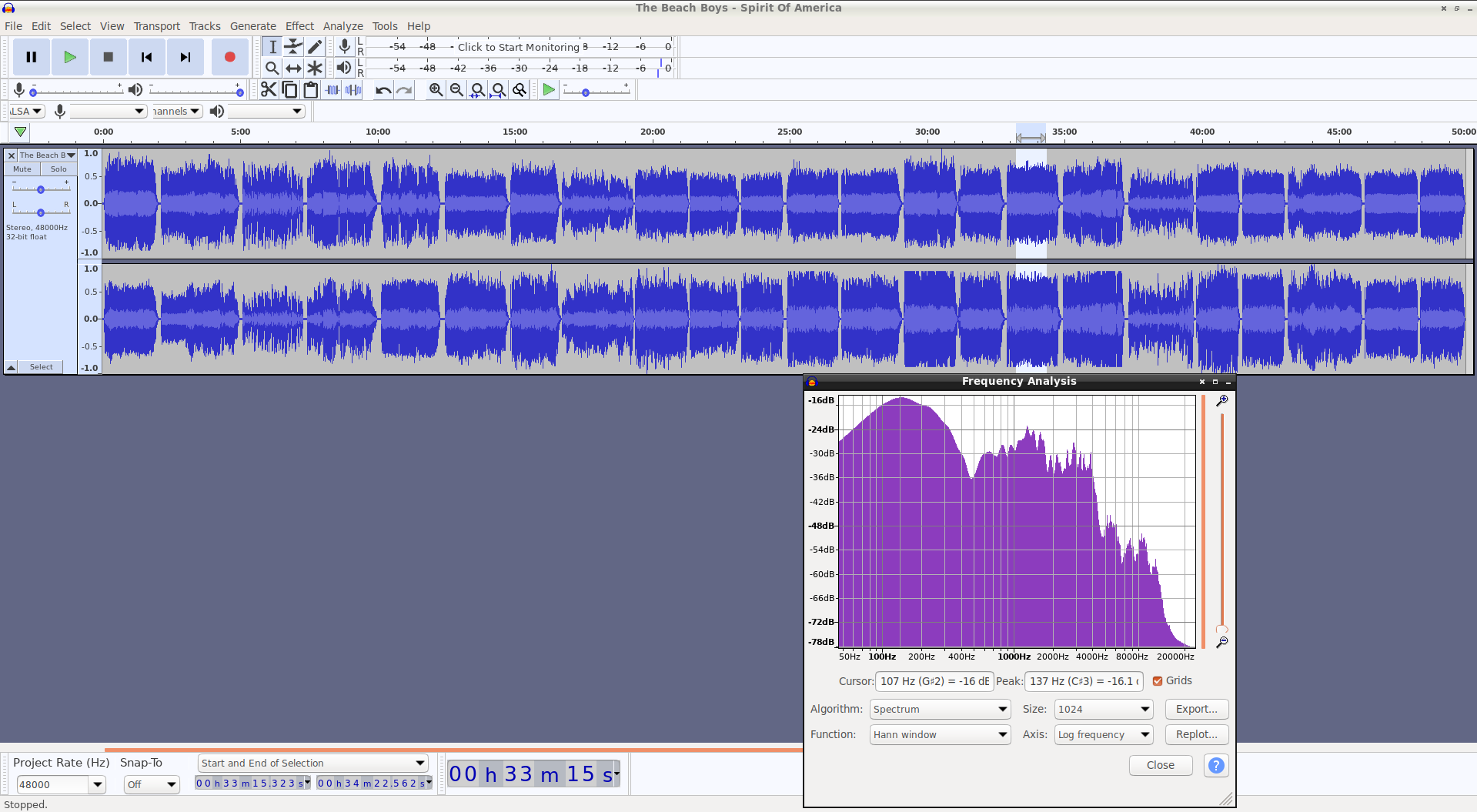Click the Record button

click(x=229, y=57)
